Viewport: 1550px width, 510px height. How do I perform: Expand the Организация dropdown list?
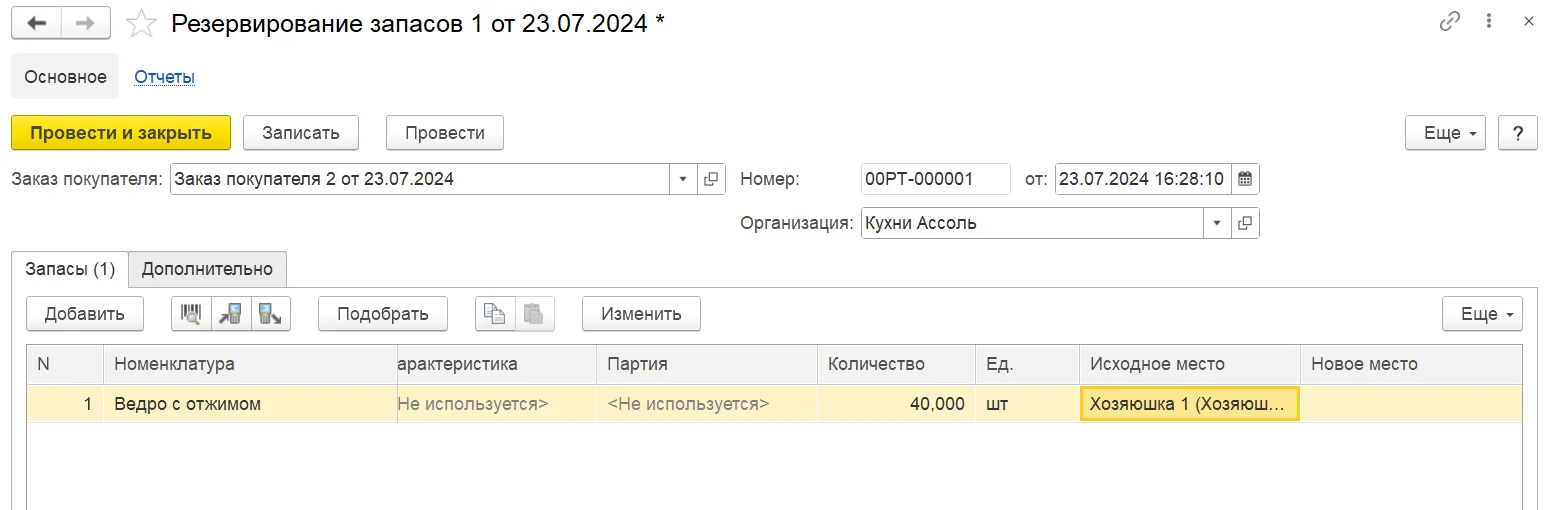pos(1217,223)
